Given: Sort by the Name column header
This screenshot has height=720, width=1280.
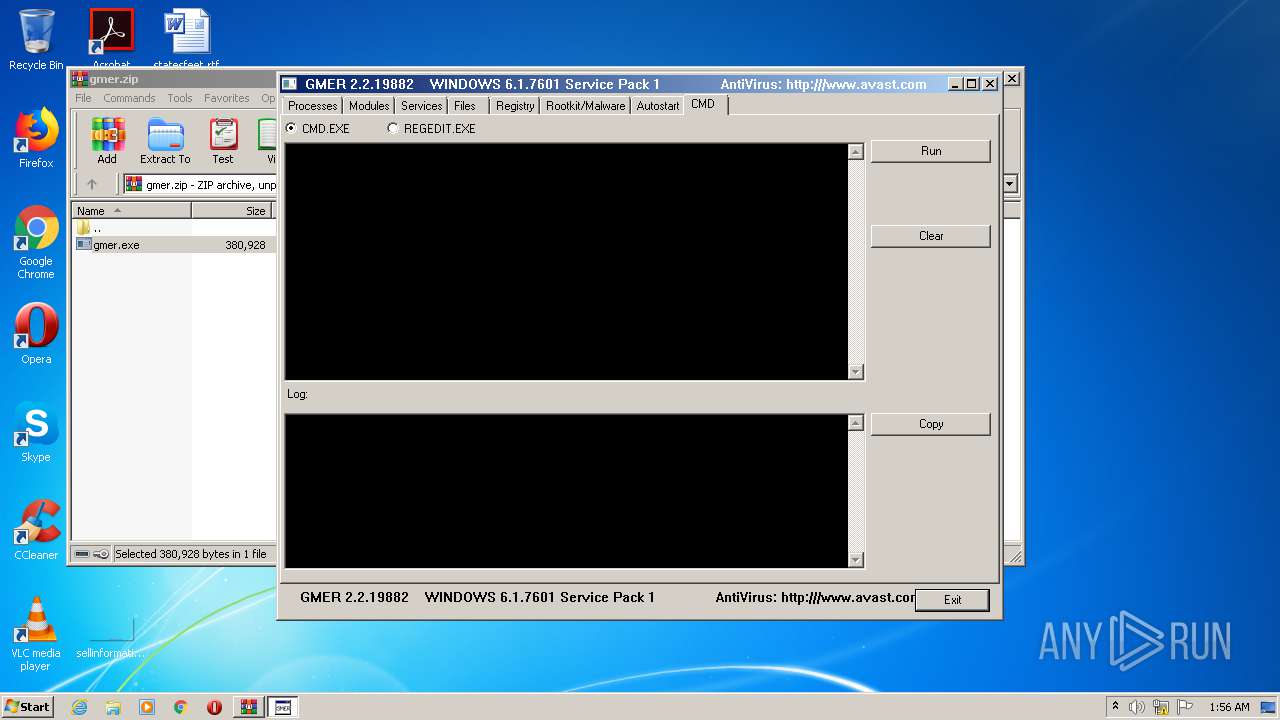Looking at the screenshot, I should pyautogui.click(x=131, y=211).
